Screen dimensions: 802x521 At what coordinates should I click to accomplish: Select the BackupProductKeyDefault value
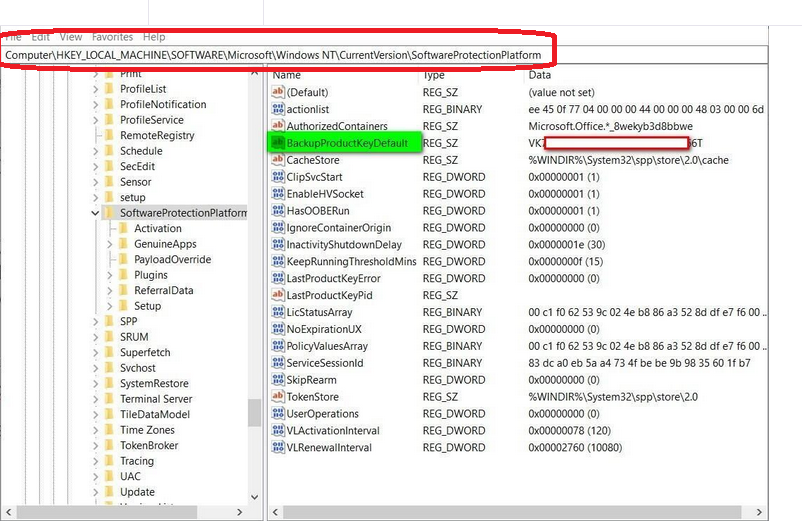(x=347, y=143)
